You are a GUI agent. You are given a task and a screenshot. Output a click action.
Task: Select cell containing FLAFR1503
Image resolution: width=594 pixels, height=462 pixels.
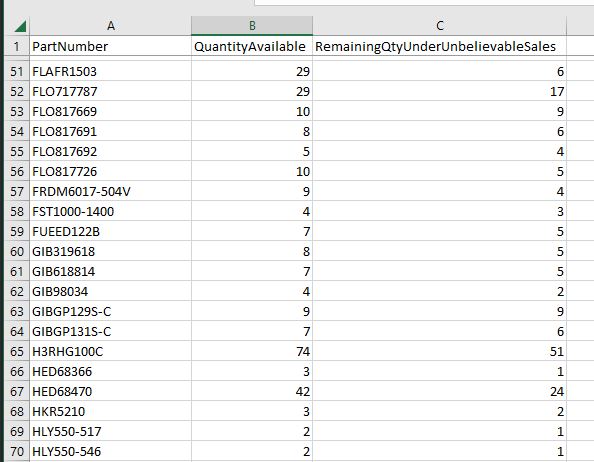[111, 71]
